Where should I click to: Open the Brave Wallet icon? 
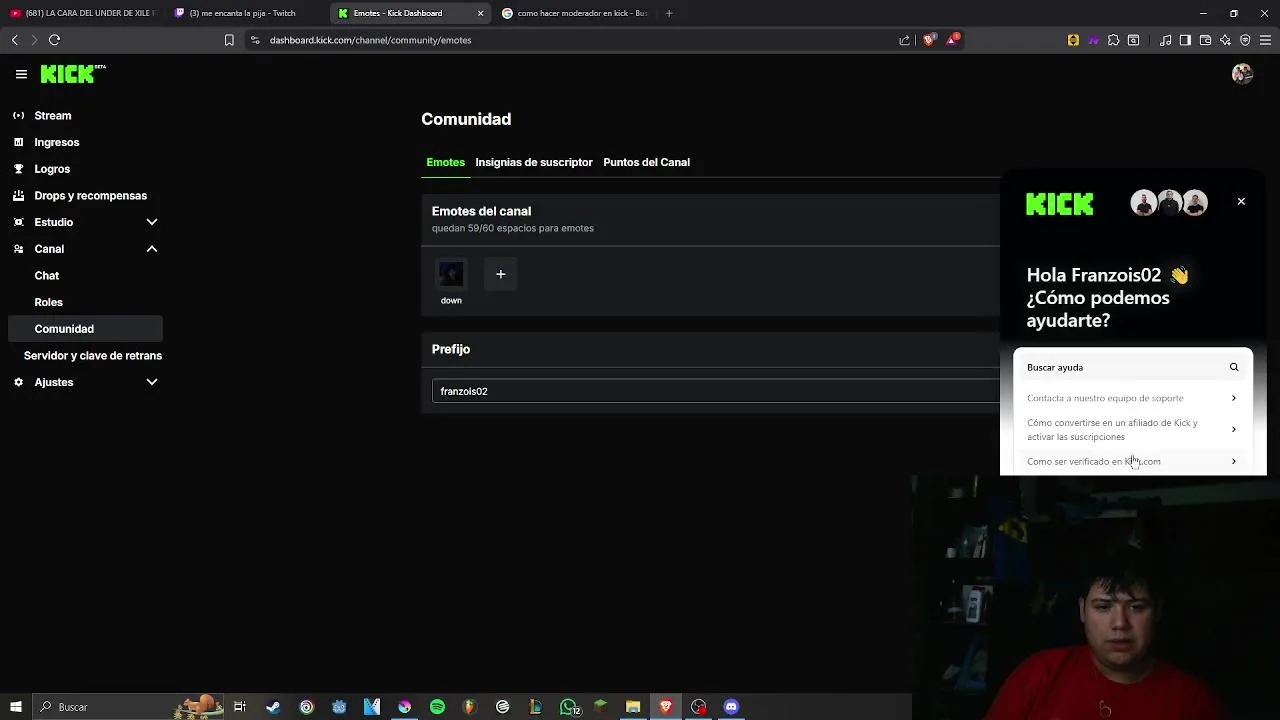coord(1205,40)
